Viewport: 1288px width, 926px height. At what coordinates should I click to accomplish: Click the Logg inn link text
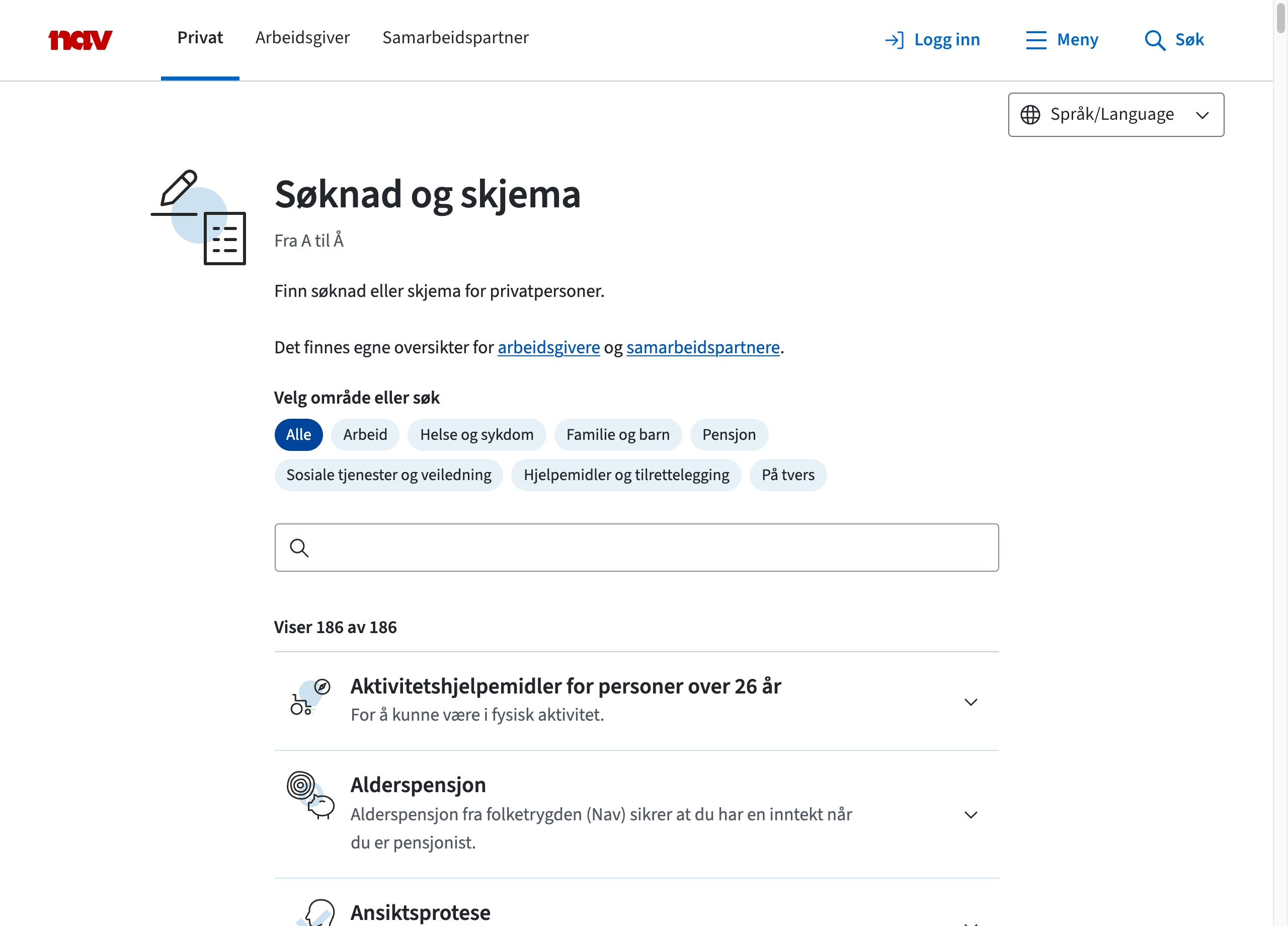[947, 40]
